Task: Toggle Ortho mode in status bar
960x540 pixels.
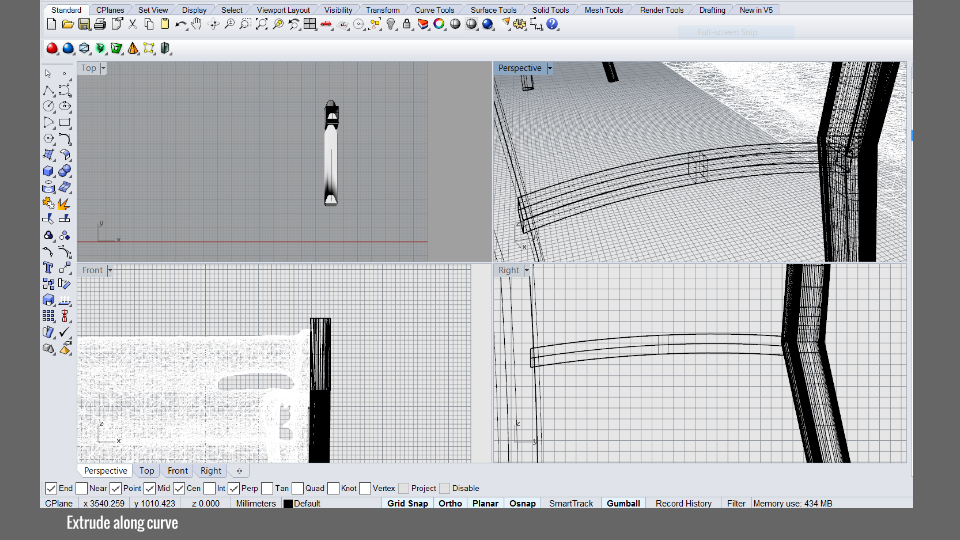Action: [x=450, y=503]
